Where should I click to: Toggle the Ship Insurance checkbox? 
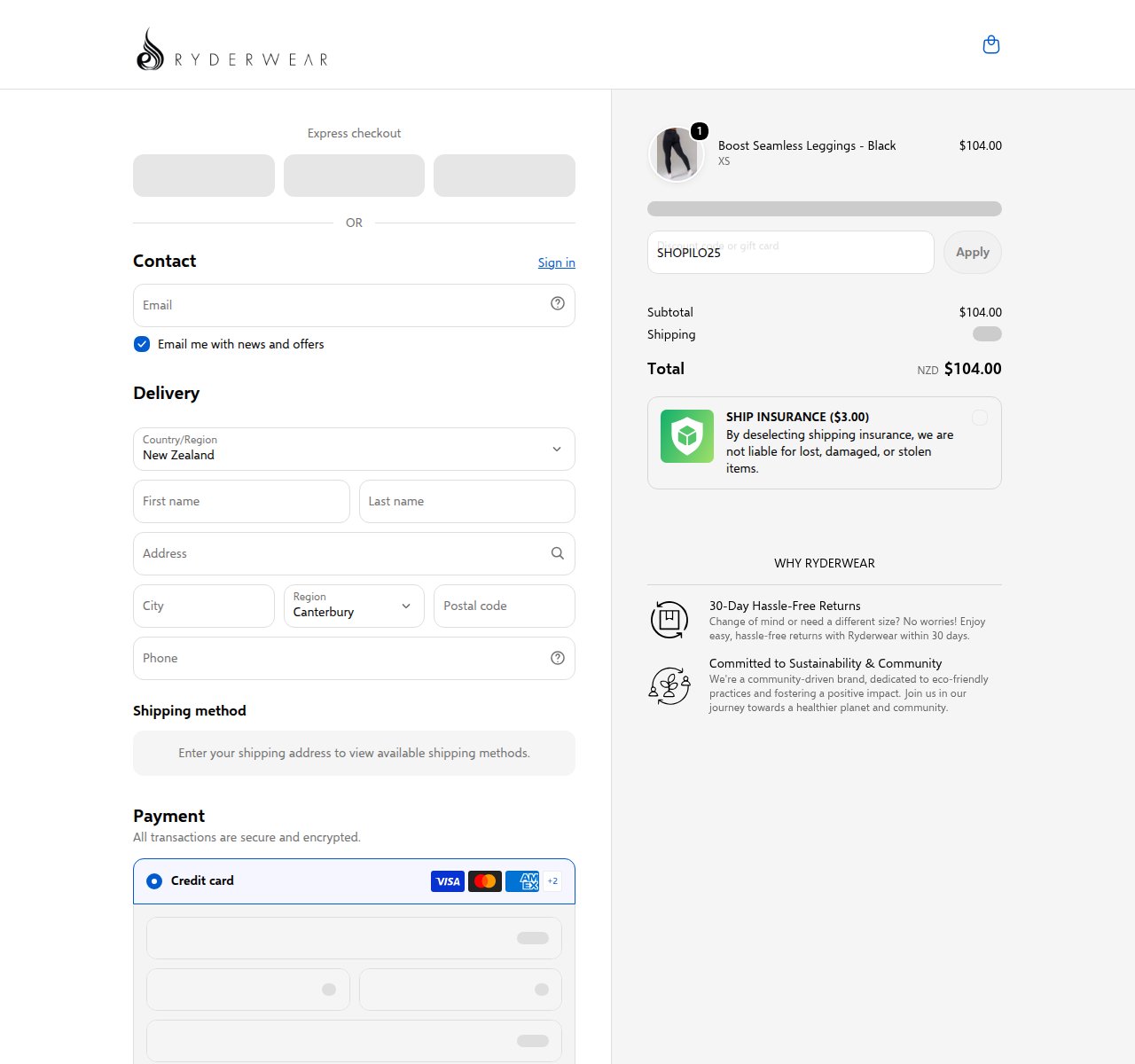click(980, 418)
